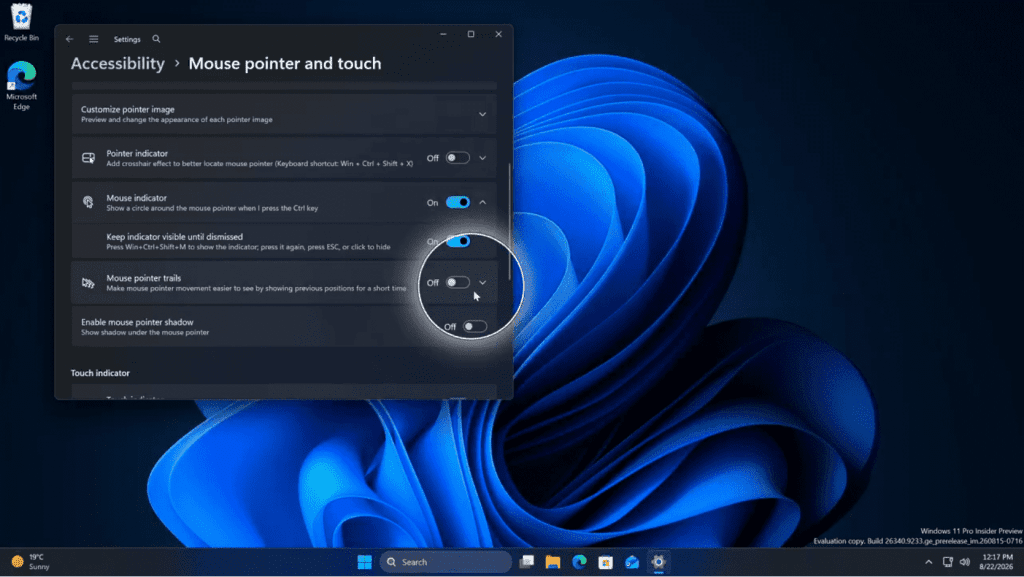
Task: Click the Settings search magnifier icon
Action: 156,39
